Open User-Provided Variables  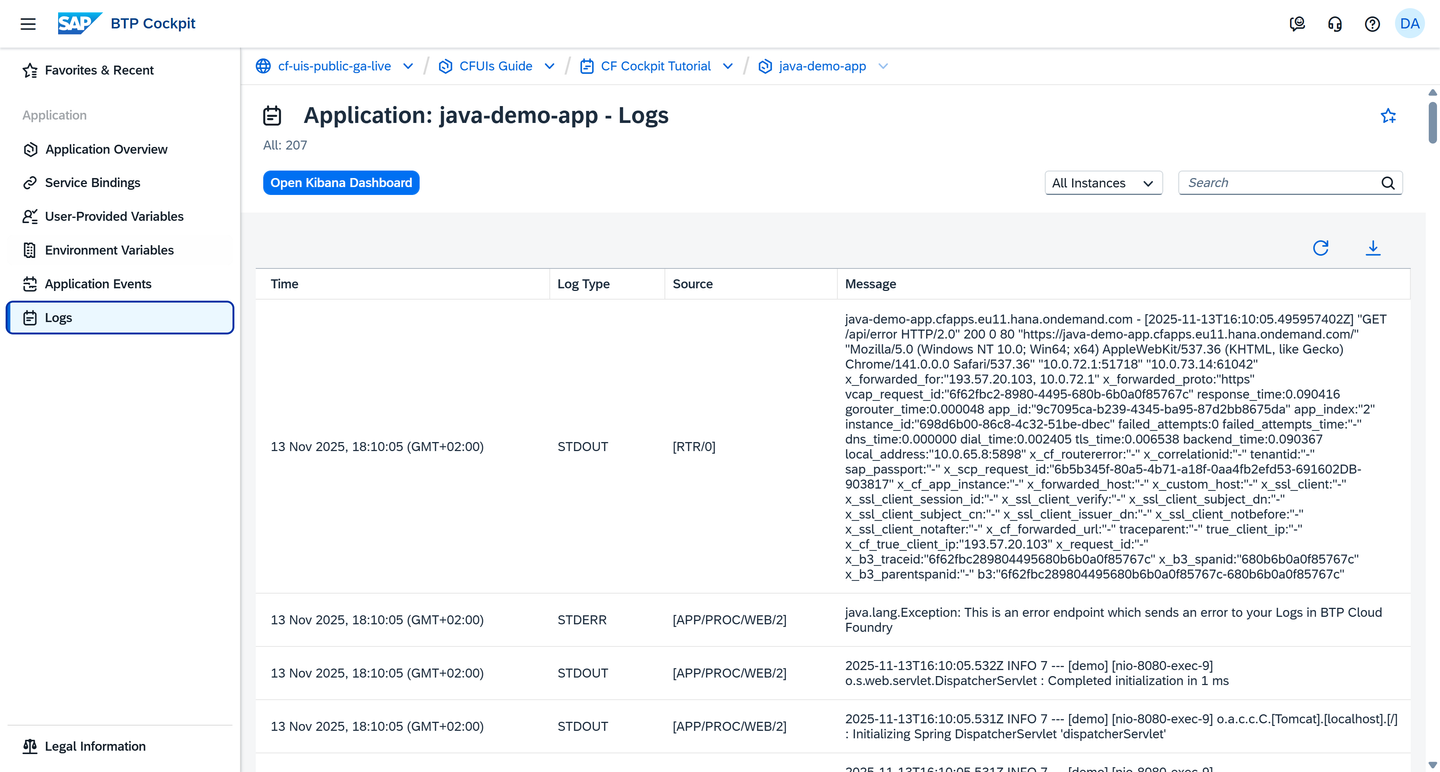(120, 216)
